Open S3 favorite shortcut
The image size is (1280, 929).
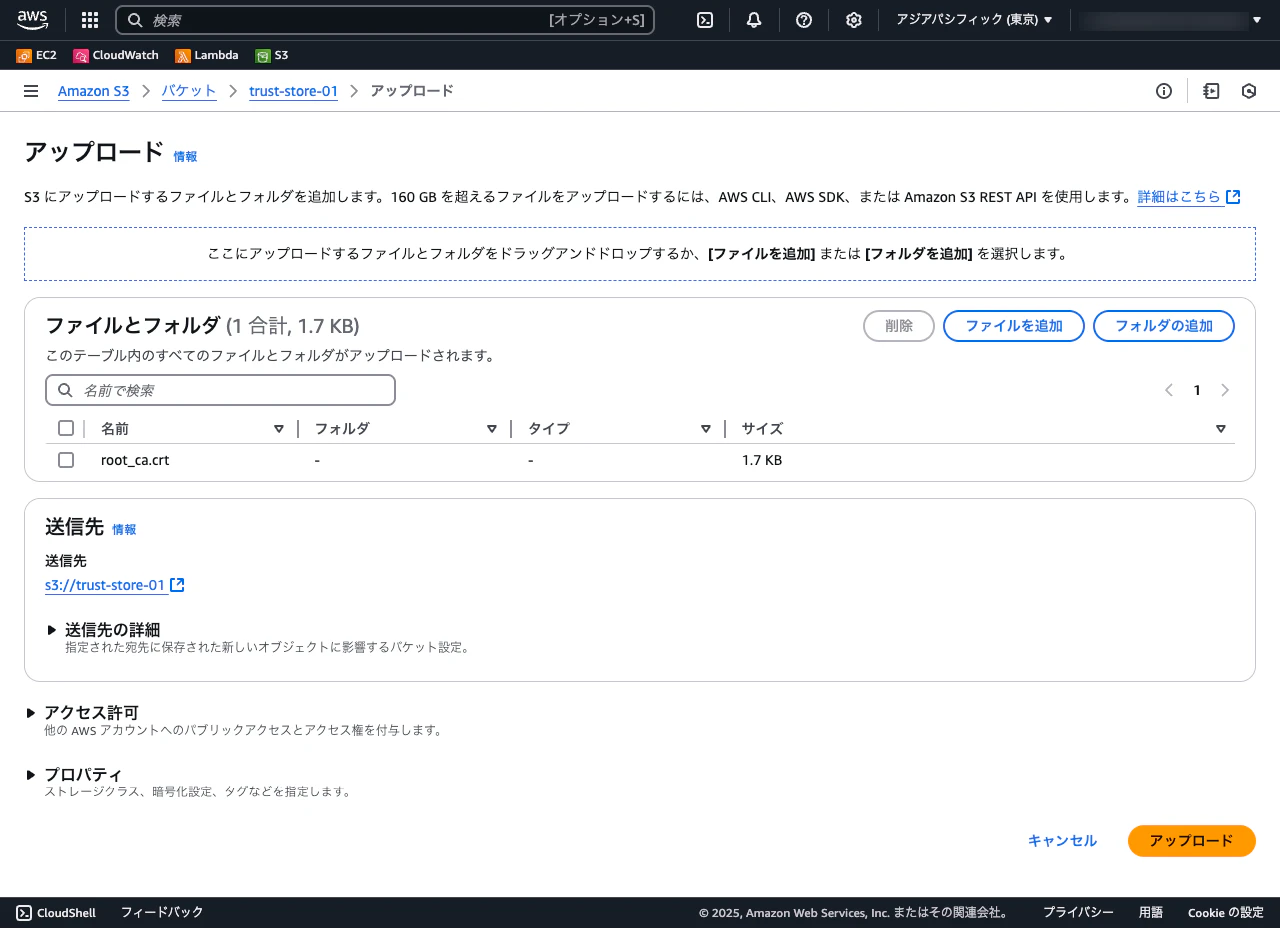click(x=272, y=56)
